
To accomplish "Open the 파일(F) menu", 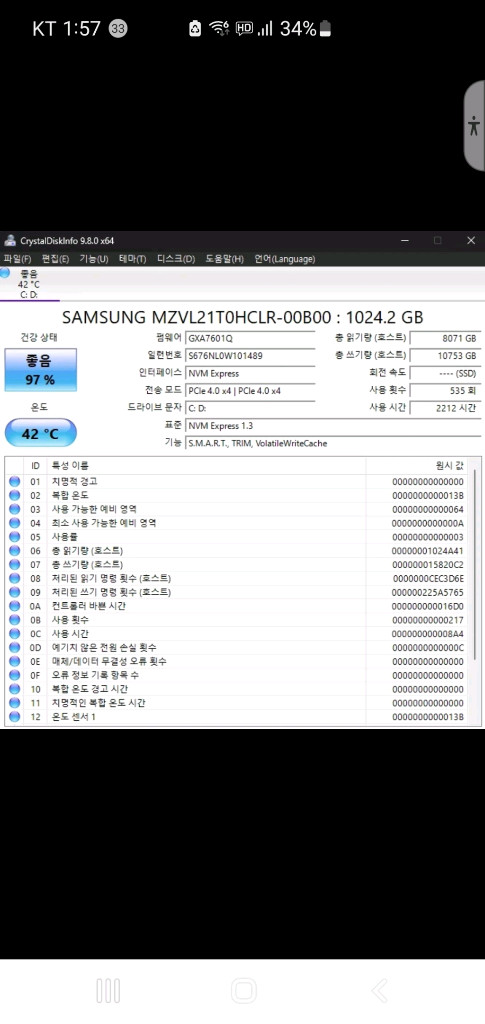I will pos(17,259).
